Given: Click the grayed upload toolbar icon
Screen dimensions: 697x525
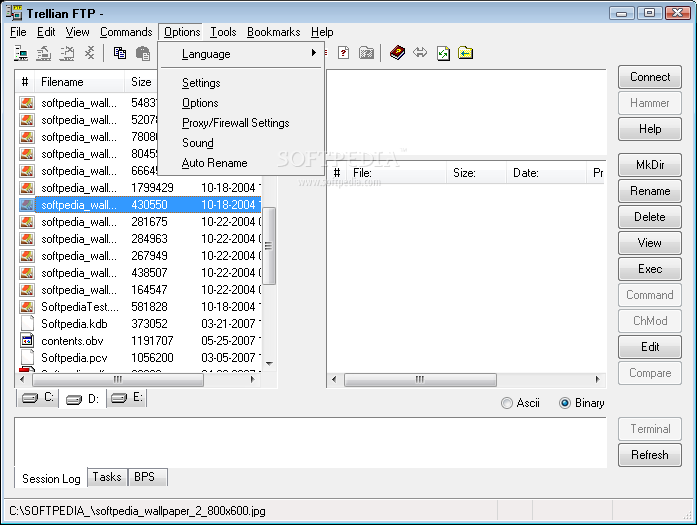Looking at the screenshot, I should pyautogui.click(x=44, y=54).
